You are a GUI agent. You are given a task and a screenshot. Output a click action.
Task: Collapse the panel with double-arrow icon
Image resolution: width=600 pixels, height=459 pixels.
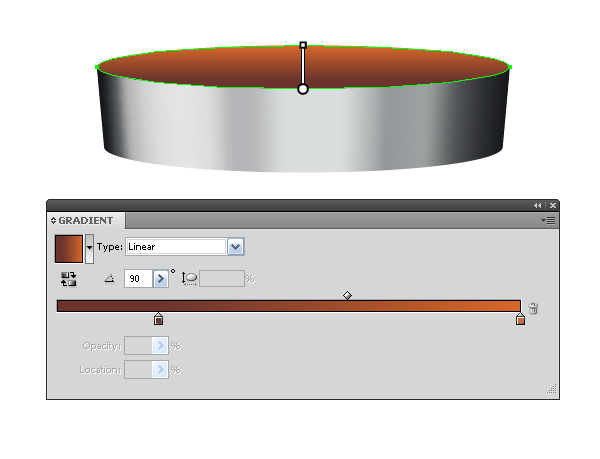coord(538,206)
